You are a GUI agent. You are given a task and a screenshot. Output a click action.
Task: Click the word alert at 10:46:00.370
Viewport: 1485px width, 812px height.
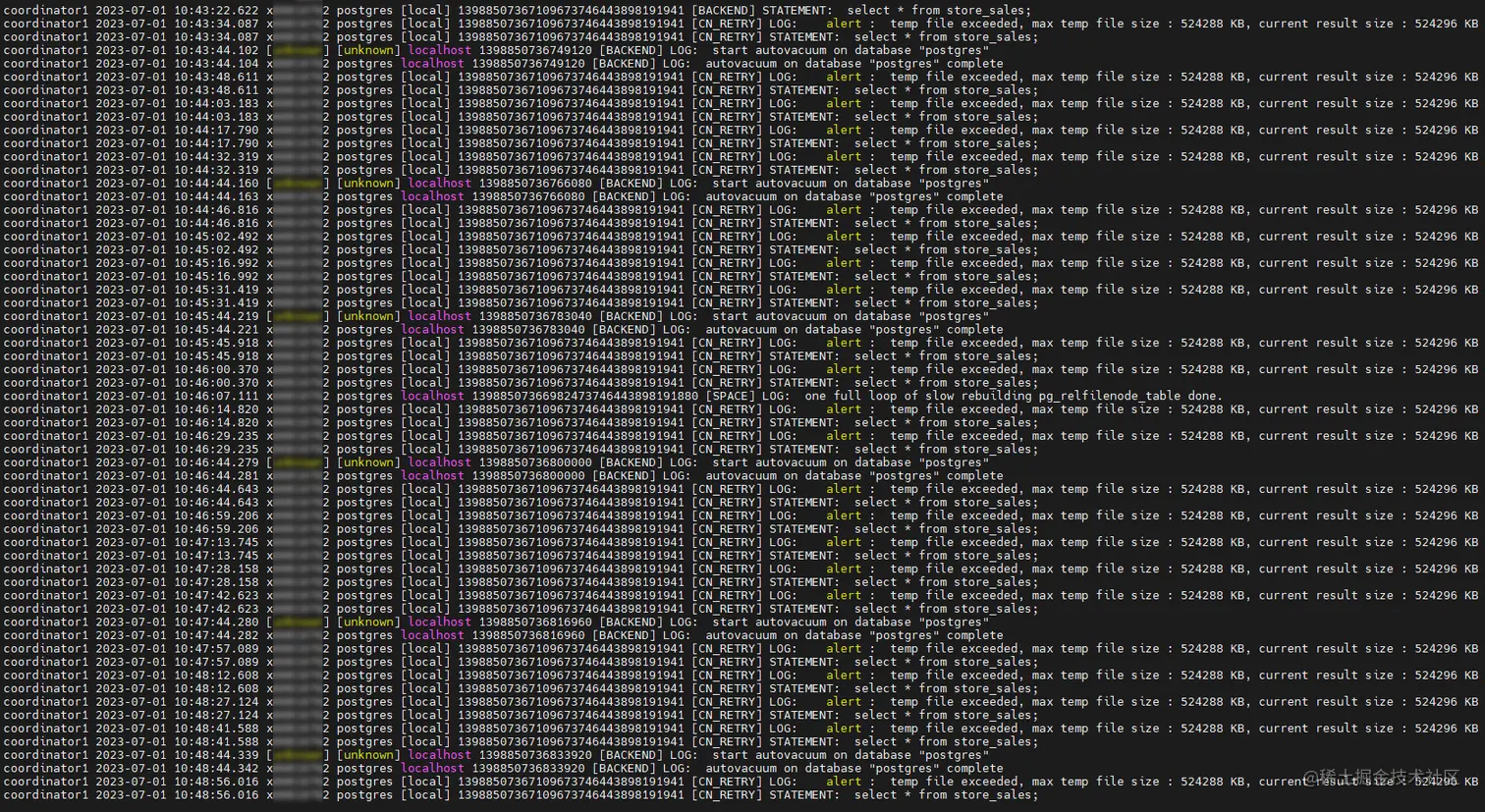tap(844, 369)
